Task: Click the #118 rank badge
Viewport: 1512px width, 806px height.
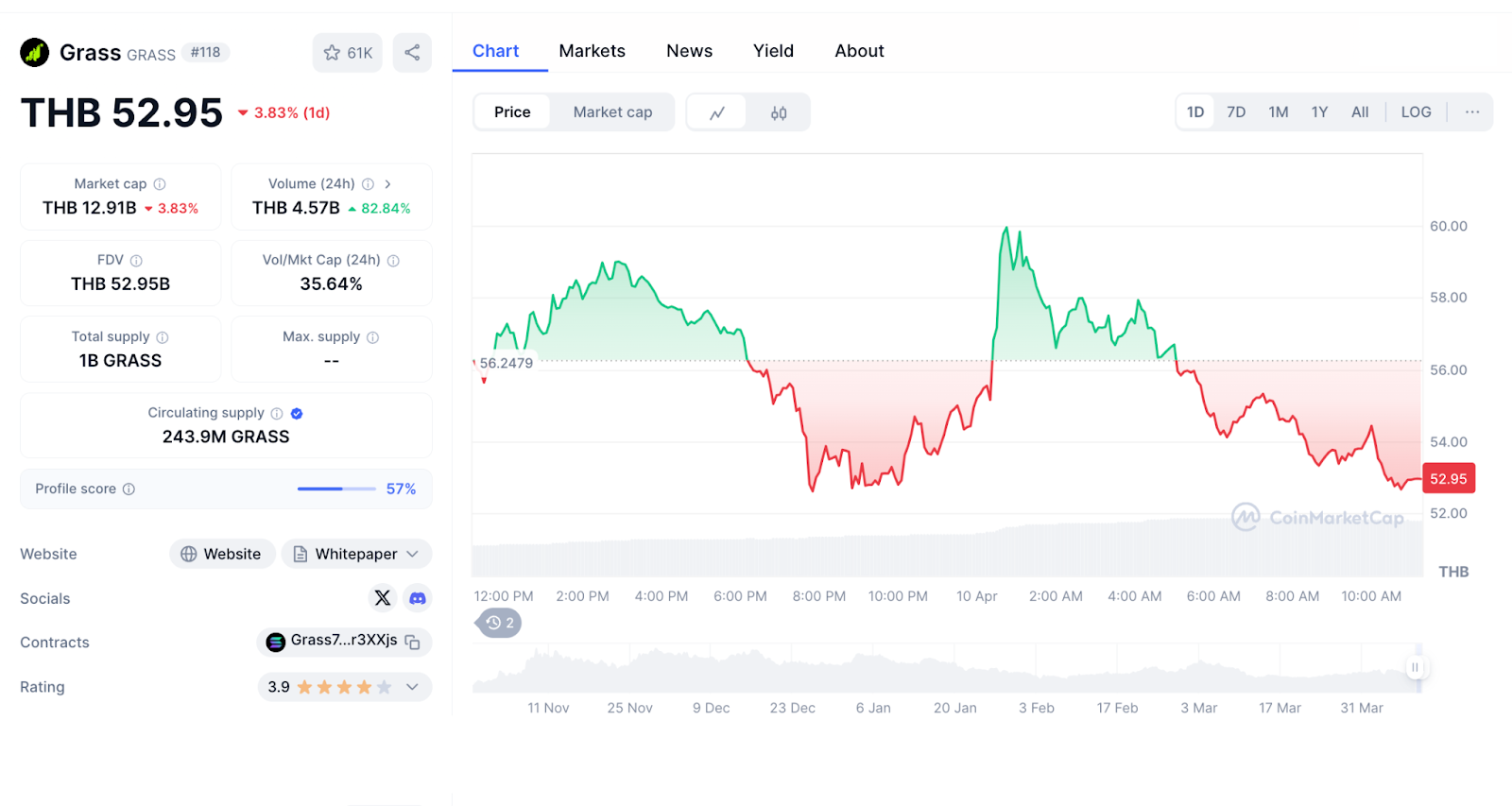Action: pos(205,53)
